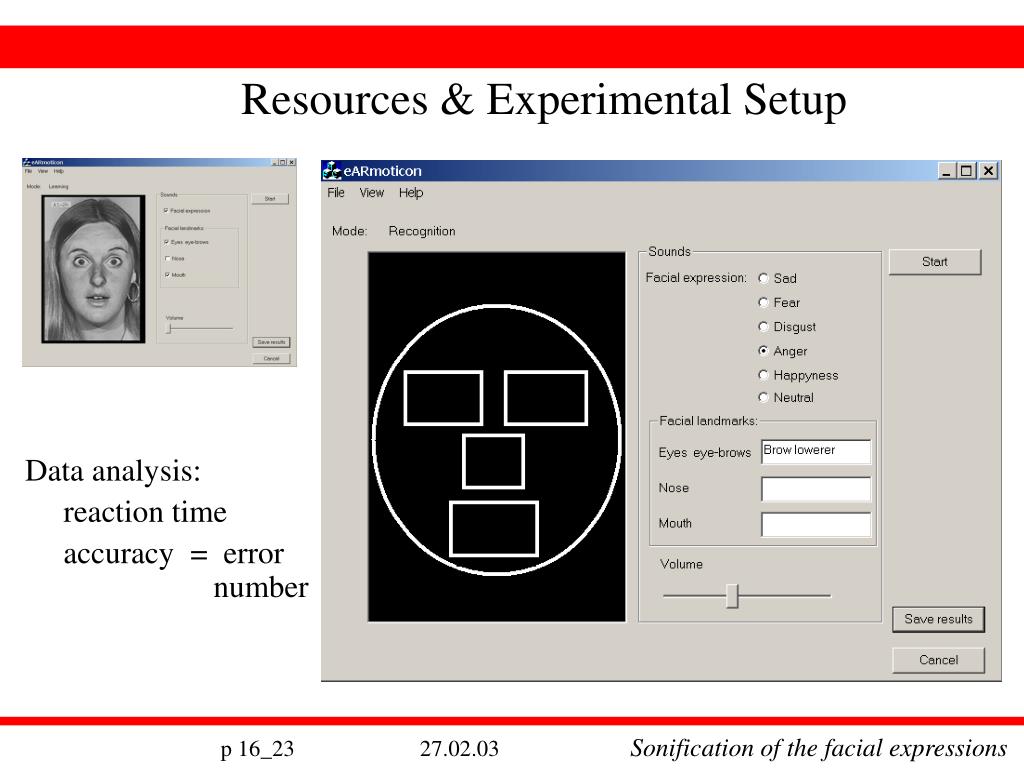Screen dimensions: 1024x768
Task: Click the nose rectangle on the schematic face
Action: [494, 461]
